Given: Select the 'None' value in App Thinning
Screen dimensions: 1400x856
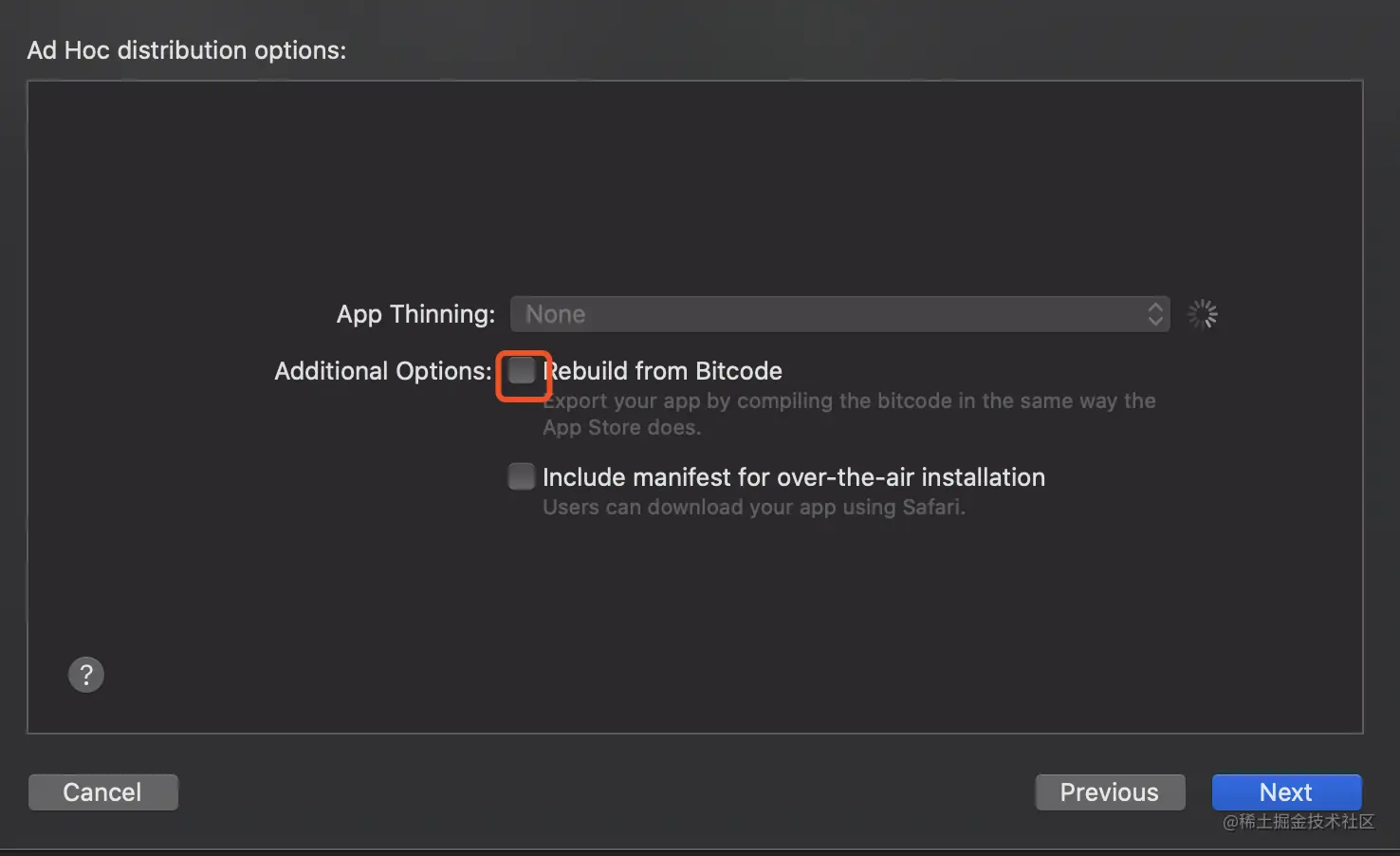Looking at the screenshot, I should pos(556,314).
